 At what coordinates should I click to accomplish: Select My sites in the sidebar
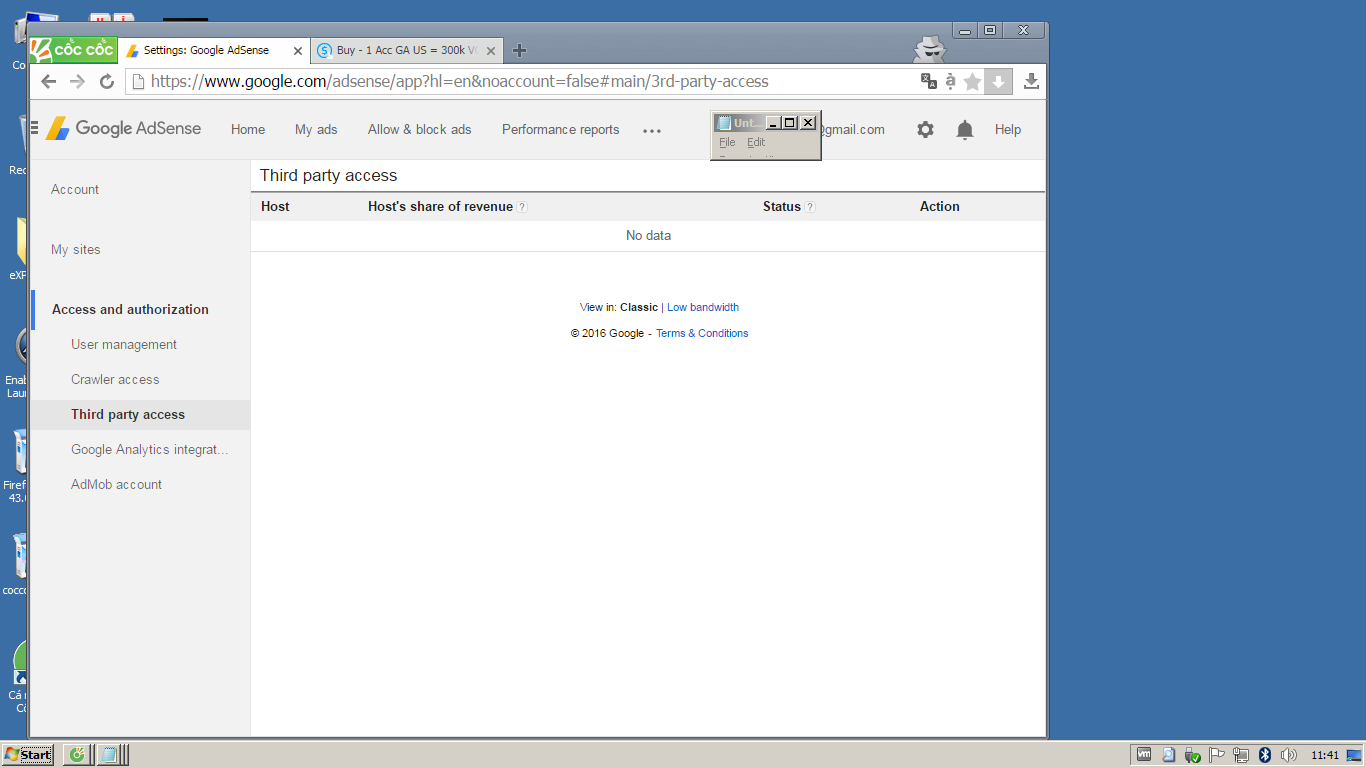pyautogui.click(x=76, y=249)
